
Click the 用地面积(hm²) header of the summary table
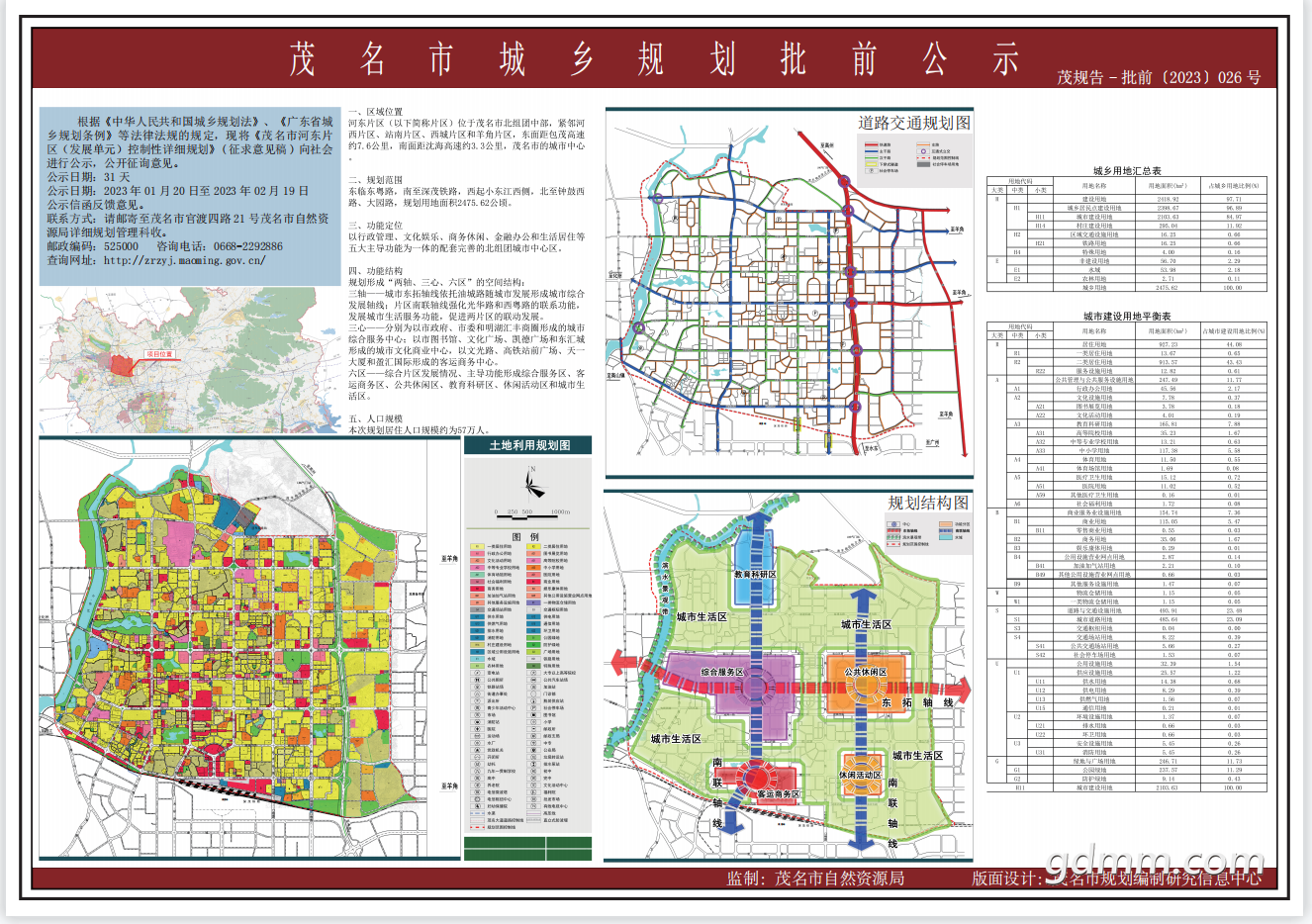click(1169, 186)
